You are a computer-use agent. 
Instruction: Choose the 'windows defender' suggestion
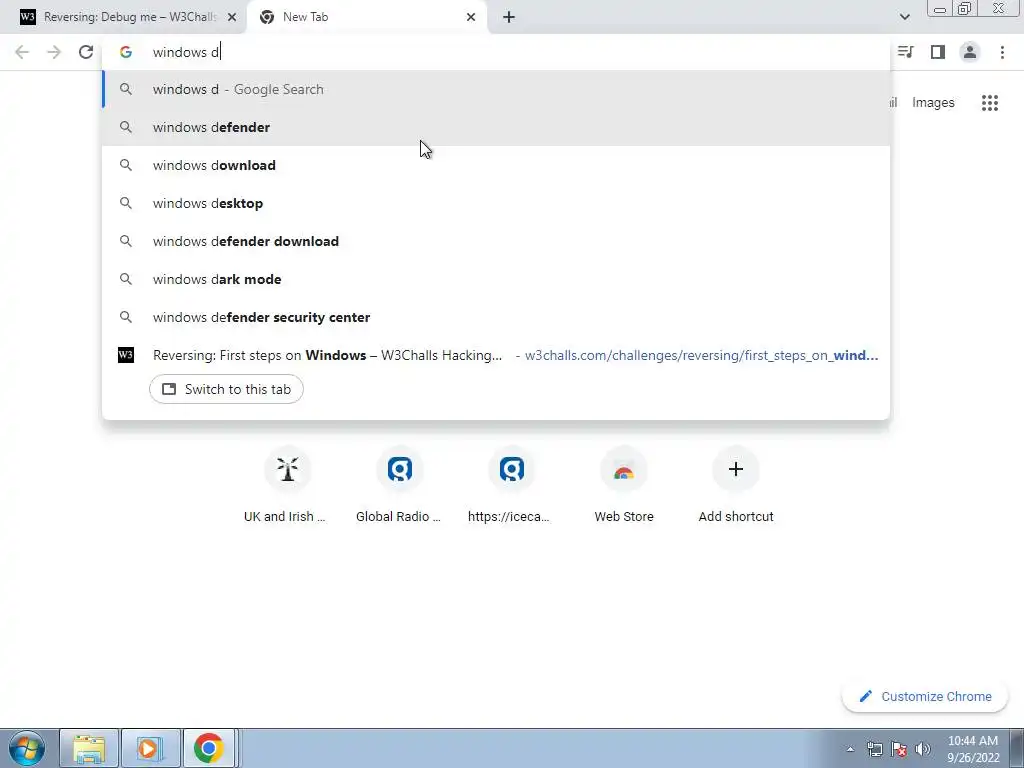(x=496, y=127)
